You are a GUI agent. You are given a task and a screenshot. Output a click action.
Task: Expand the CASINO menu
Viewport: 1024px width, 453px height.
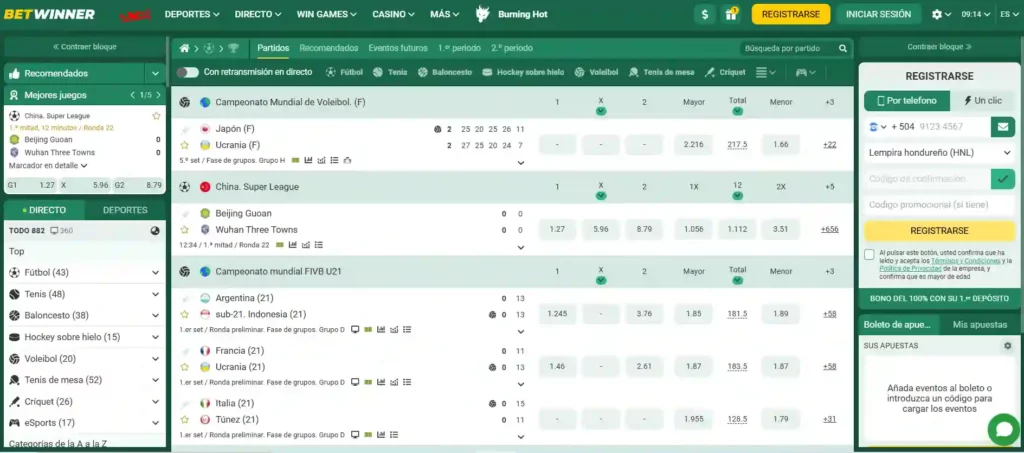394,14
